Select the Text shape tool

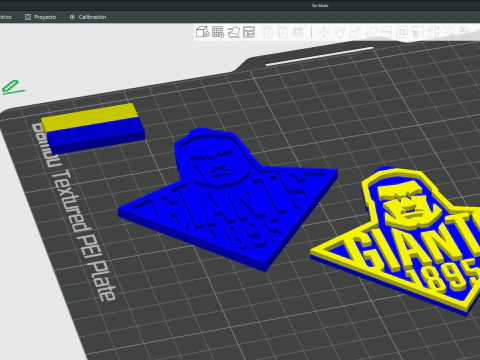tap(448, 32)
